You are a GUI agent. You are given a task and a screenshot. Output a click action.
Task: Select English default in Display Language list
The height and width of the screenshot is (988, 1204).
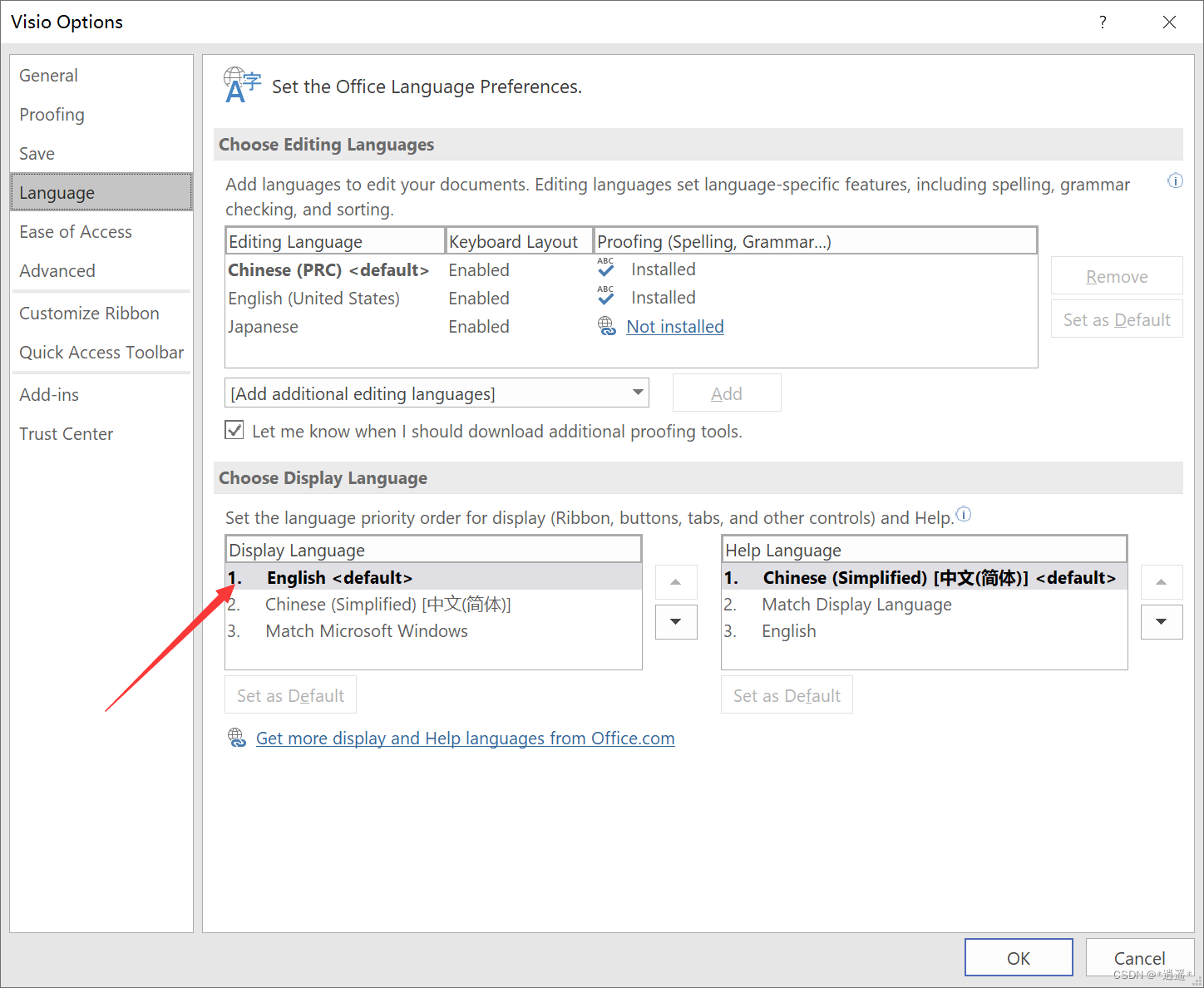pyautogui.click(x=433, y=577)
